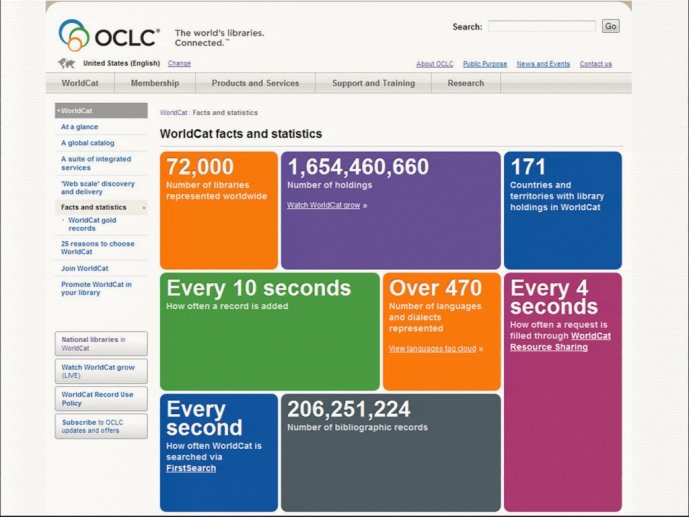Open WorldCat gold records sub-item
Image resolution: width=689 pixels, height=517 pixels.
(x=92, y=224)
